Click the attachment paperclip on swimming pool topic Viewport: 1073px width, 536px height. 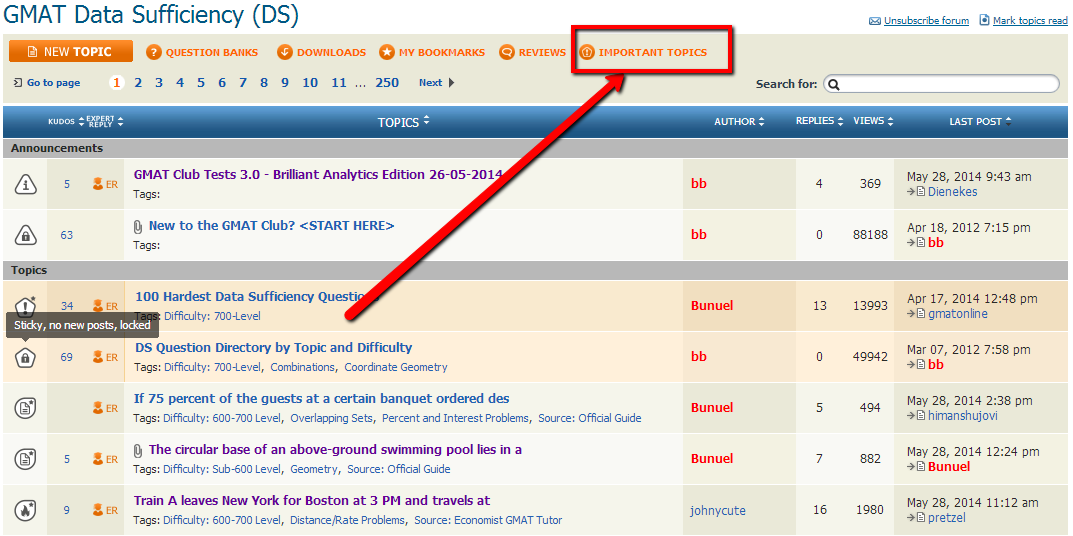139,450
